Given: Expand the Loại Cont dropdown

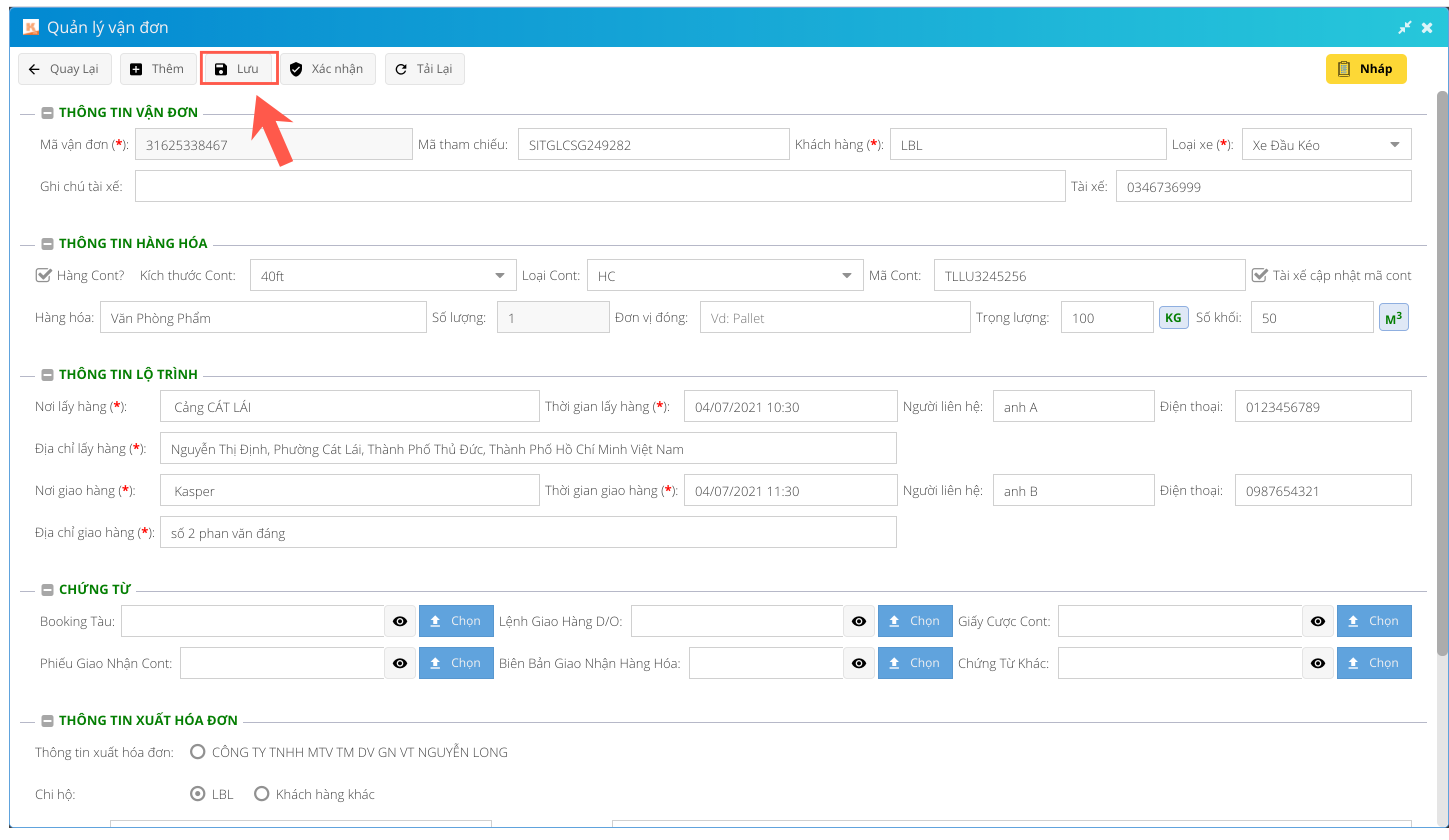Looking at the screenshot, I should click(724, 276).
